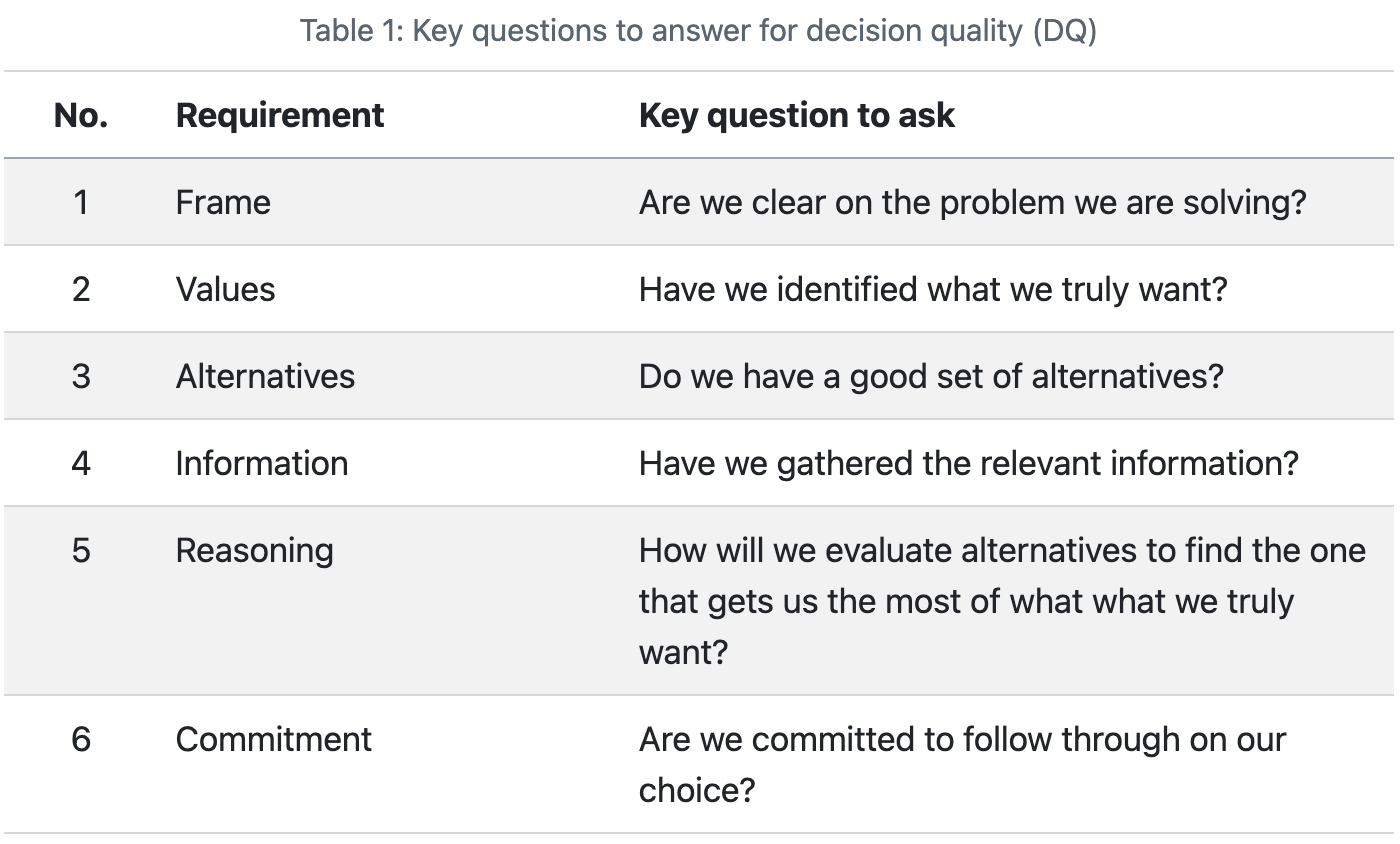Select the "Values" requirement cell
The width and height of the screenshot is (1400, 844).
(225, 289)
